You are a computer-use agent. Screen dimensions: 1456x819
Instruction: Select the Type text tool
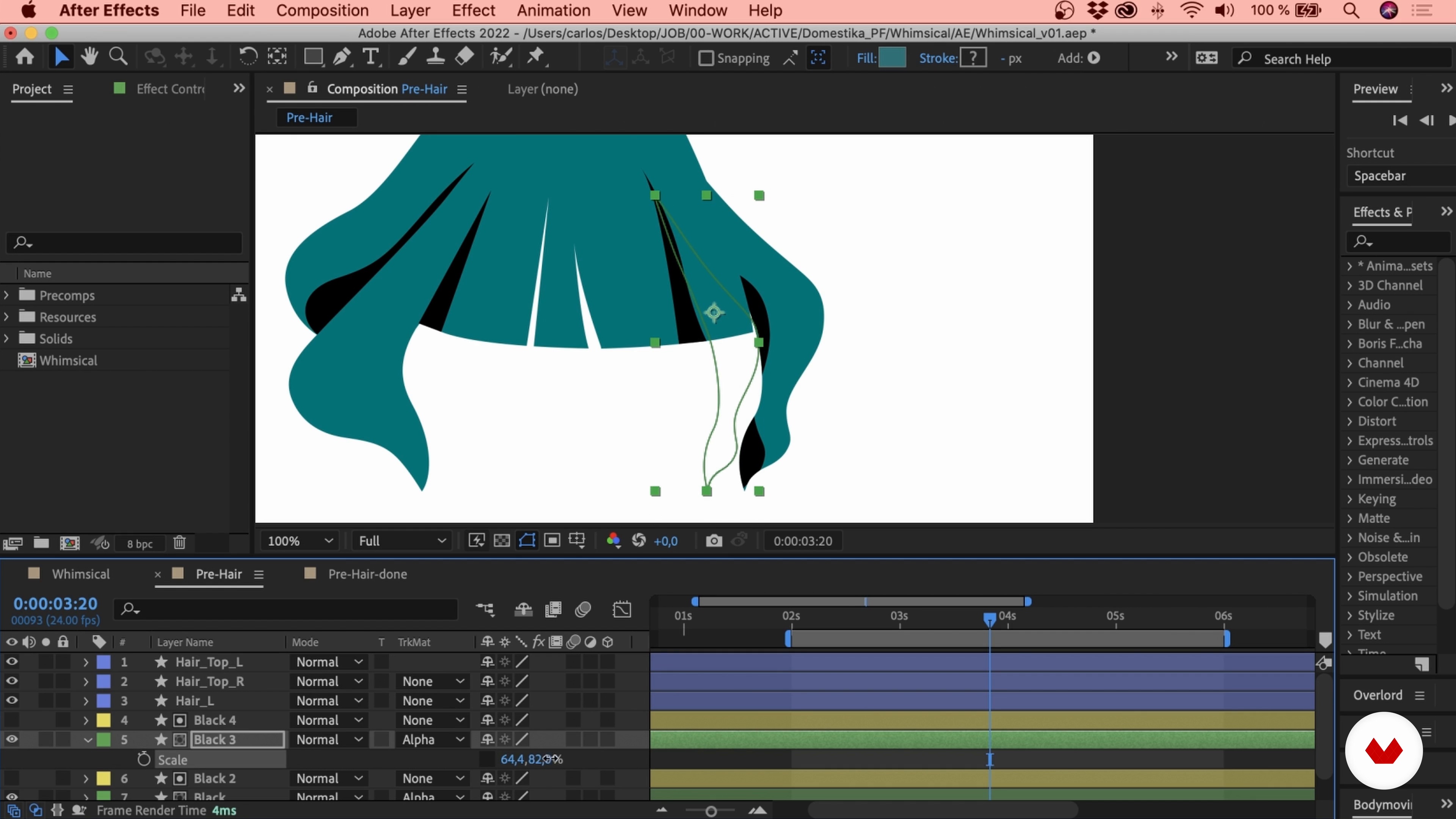[371, 57]
